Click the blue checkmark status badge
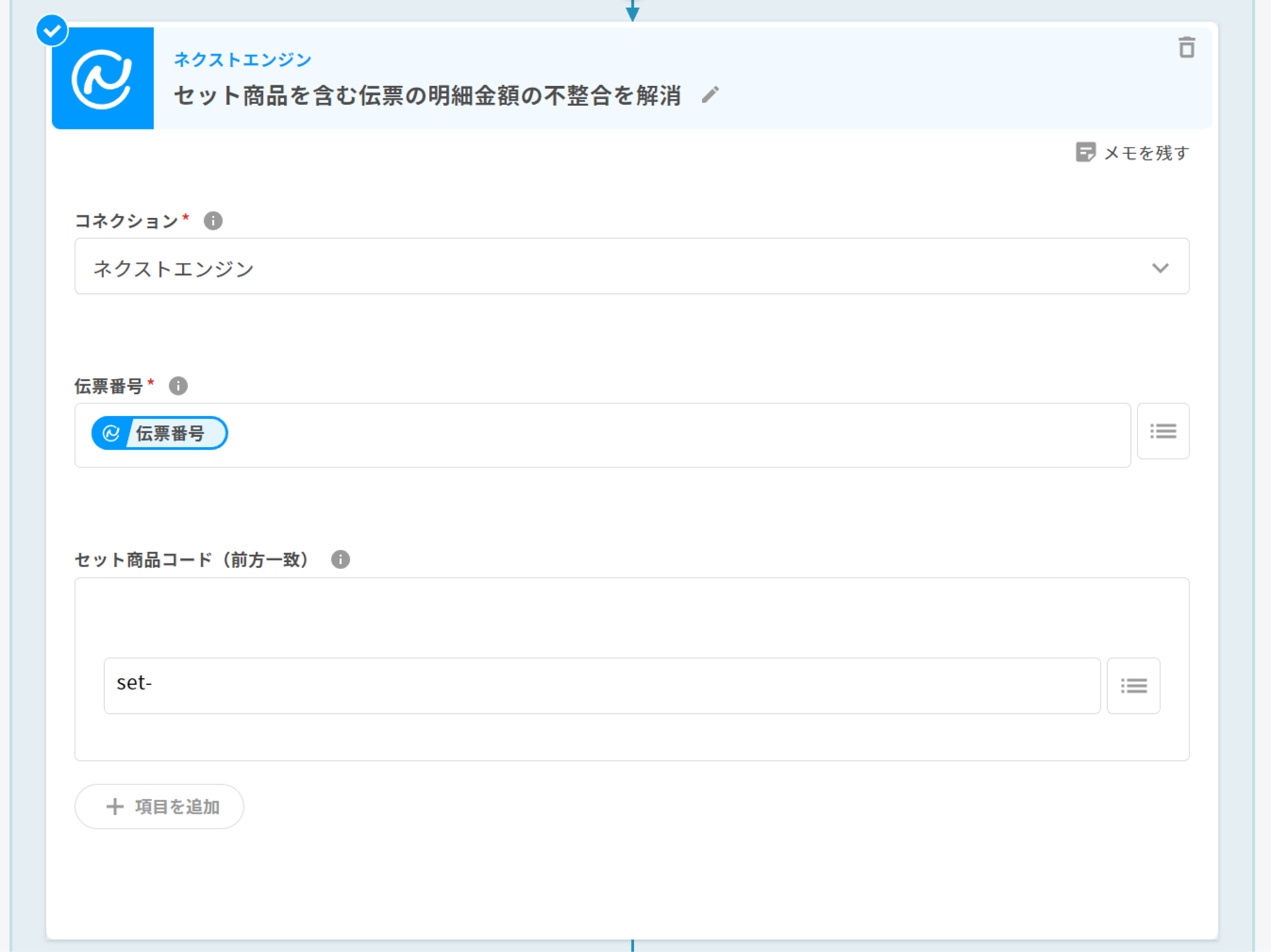This screenshot has width=1271, height=952. (52, 30)
